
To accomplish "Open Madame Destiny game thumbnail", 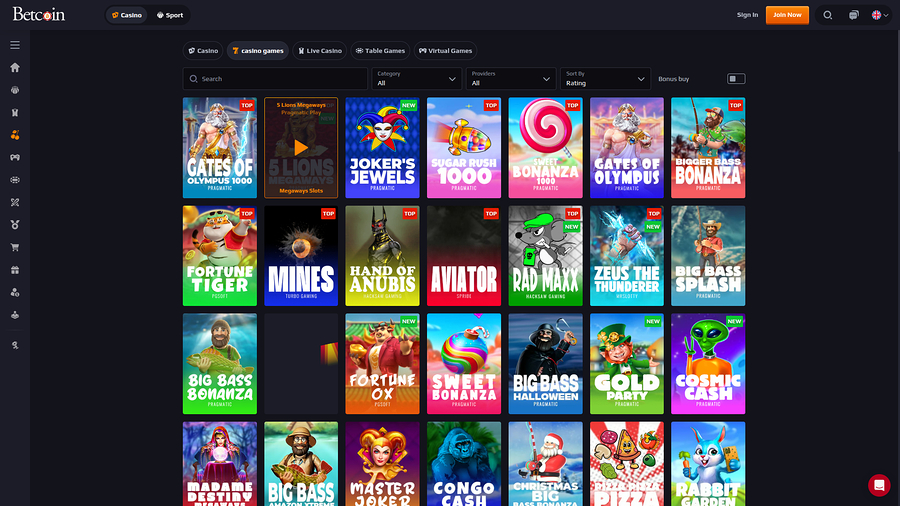I will point(220,464).
